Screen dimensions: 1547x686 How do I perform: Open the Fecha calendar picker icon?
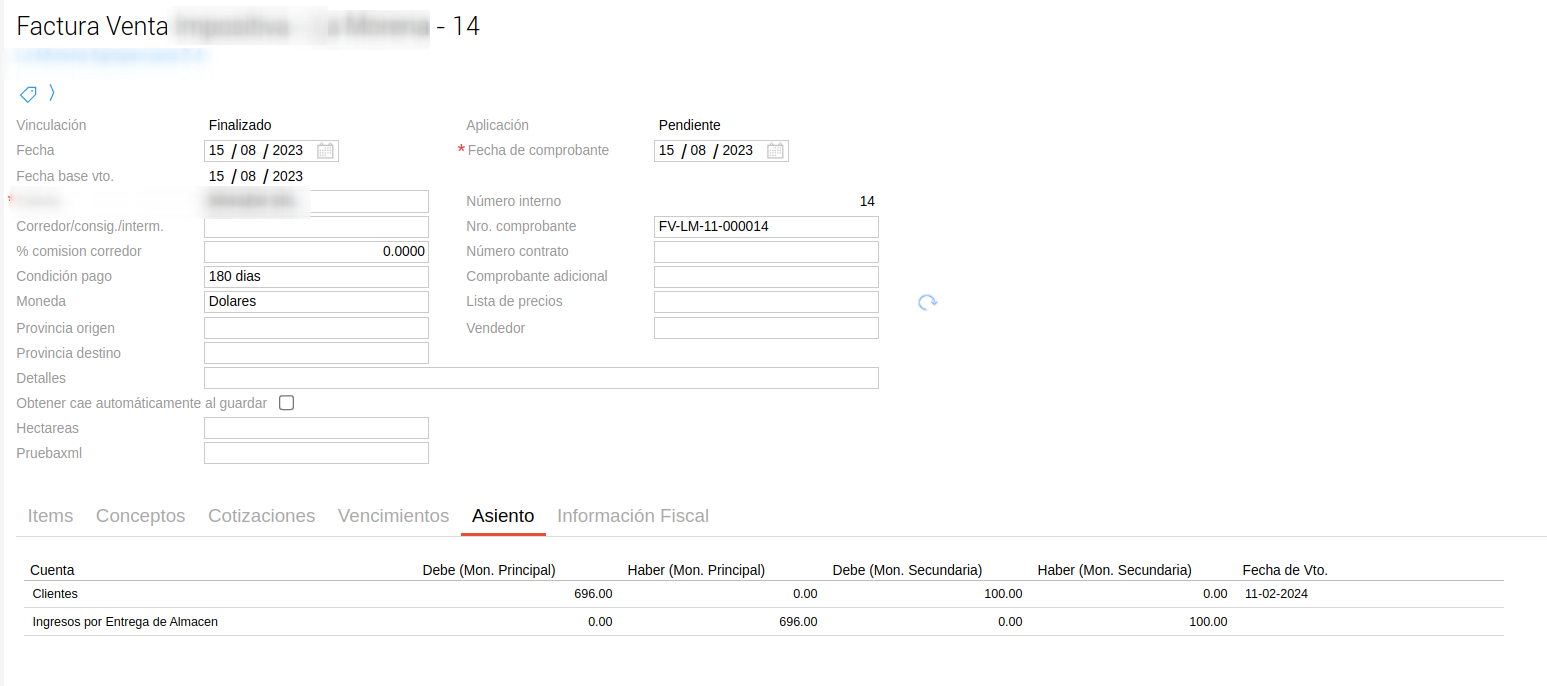tap(325, 151)
